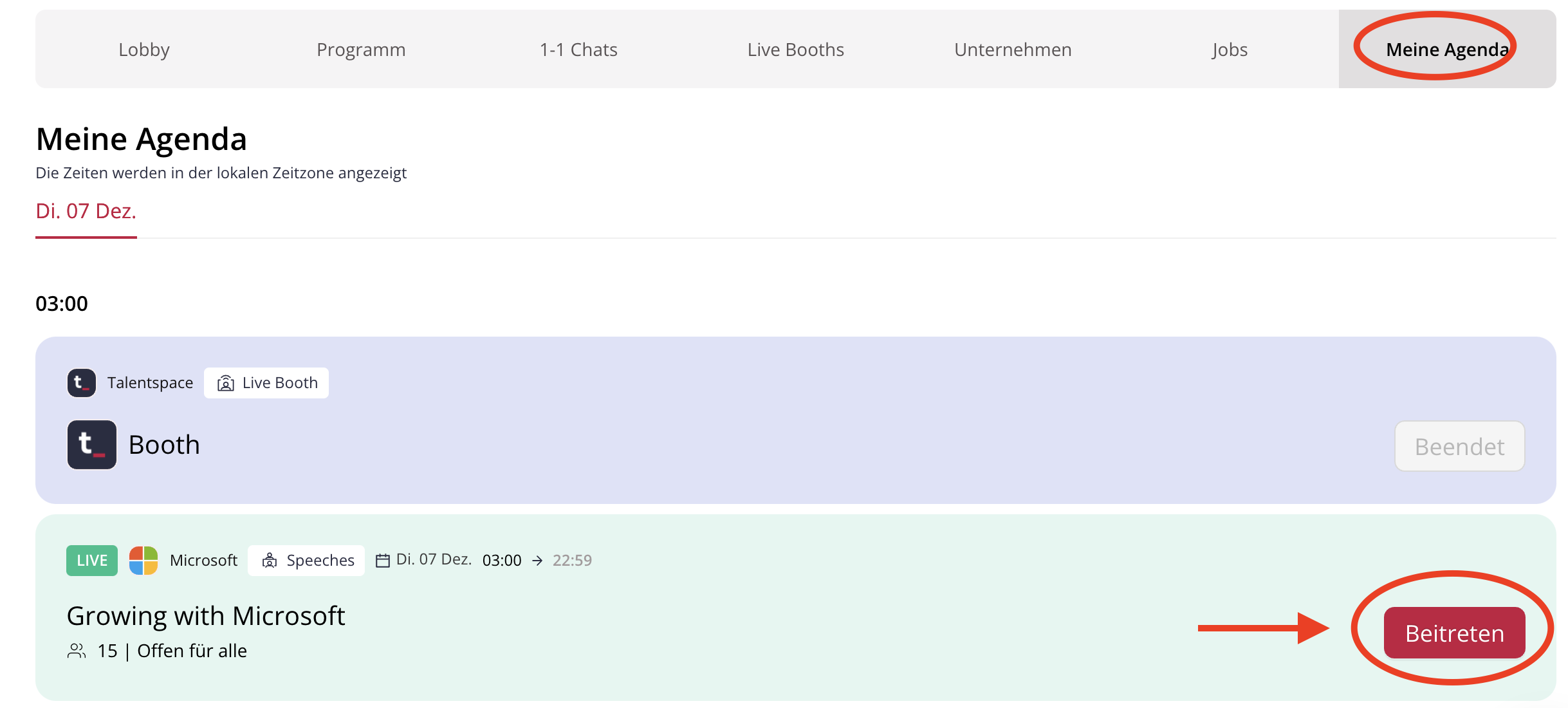Open the Jobs tab

point(1230,50)
